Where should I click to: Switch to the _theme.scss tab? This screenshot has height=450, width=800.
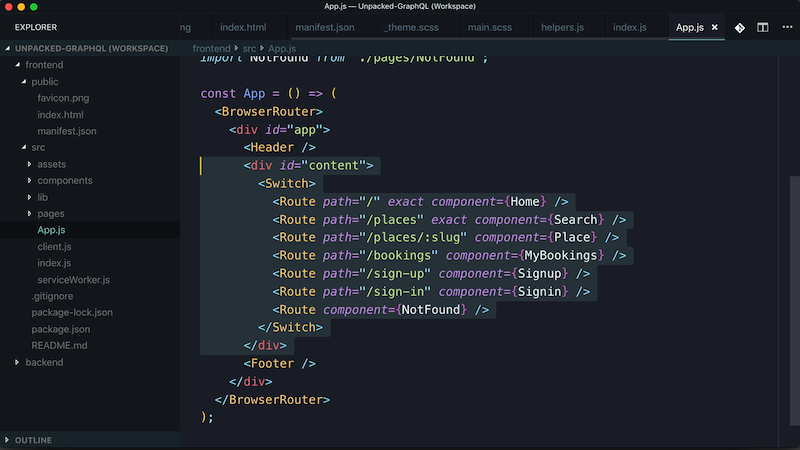pos(411,28)
